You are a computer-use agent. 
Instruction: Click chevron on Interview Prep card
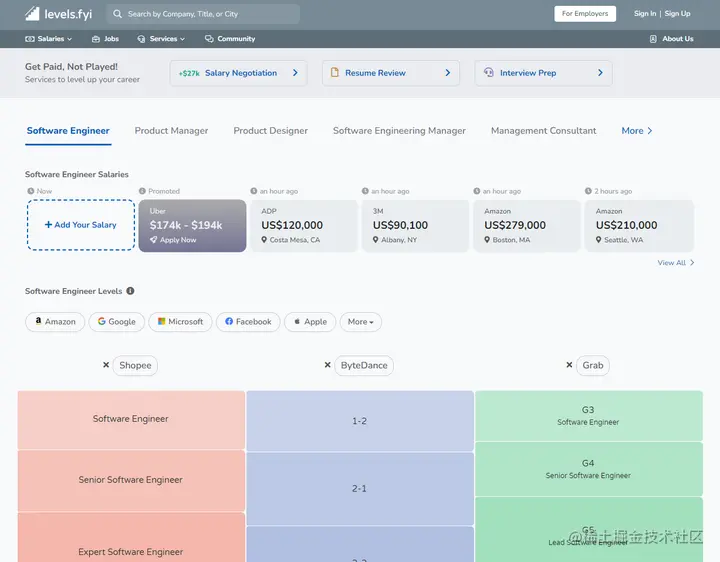(600, 73)
